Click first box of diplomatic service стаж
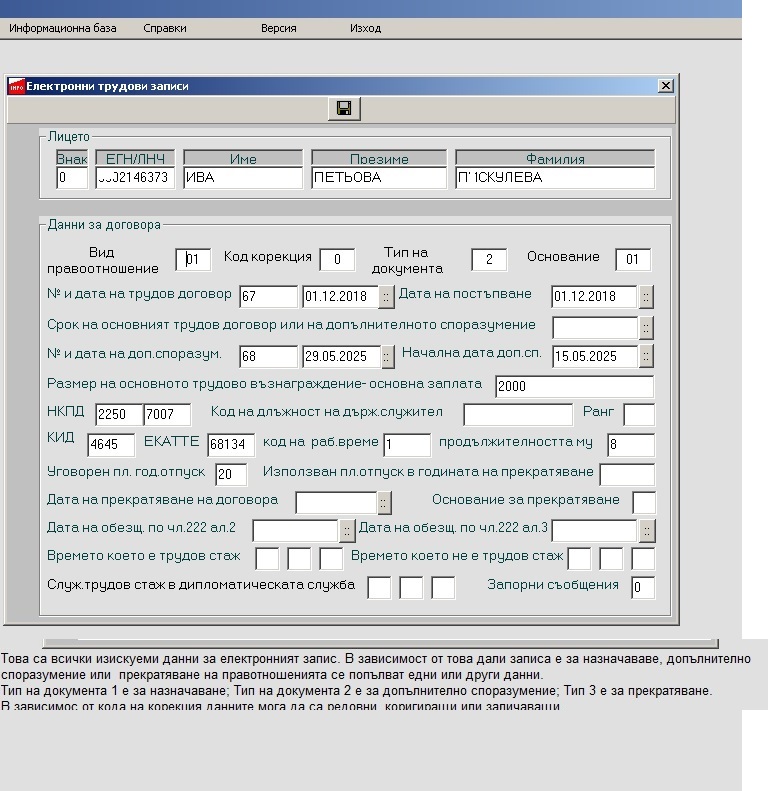Screen dimensions: 768x791 coord(379,588)
